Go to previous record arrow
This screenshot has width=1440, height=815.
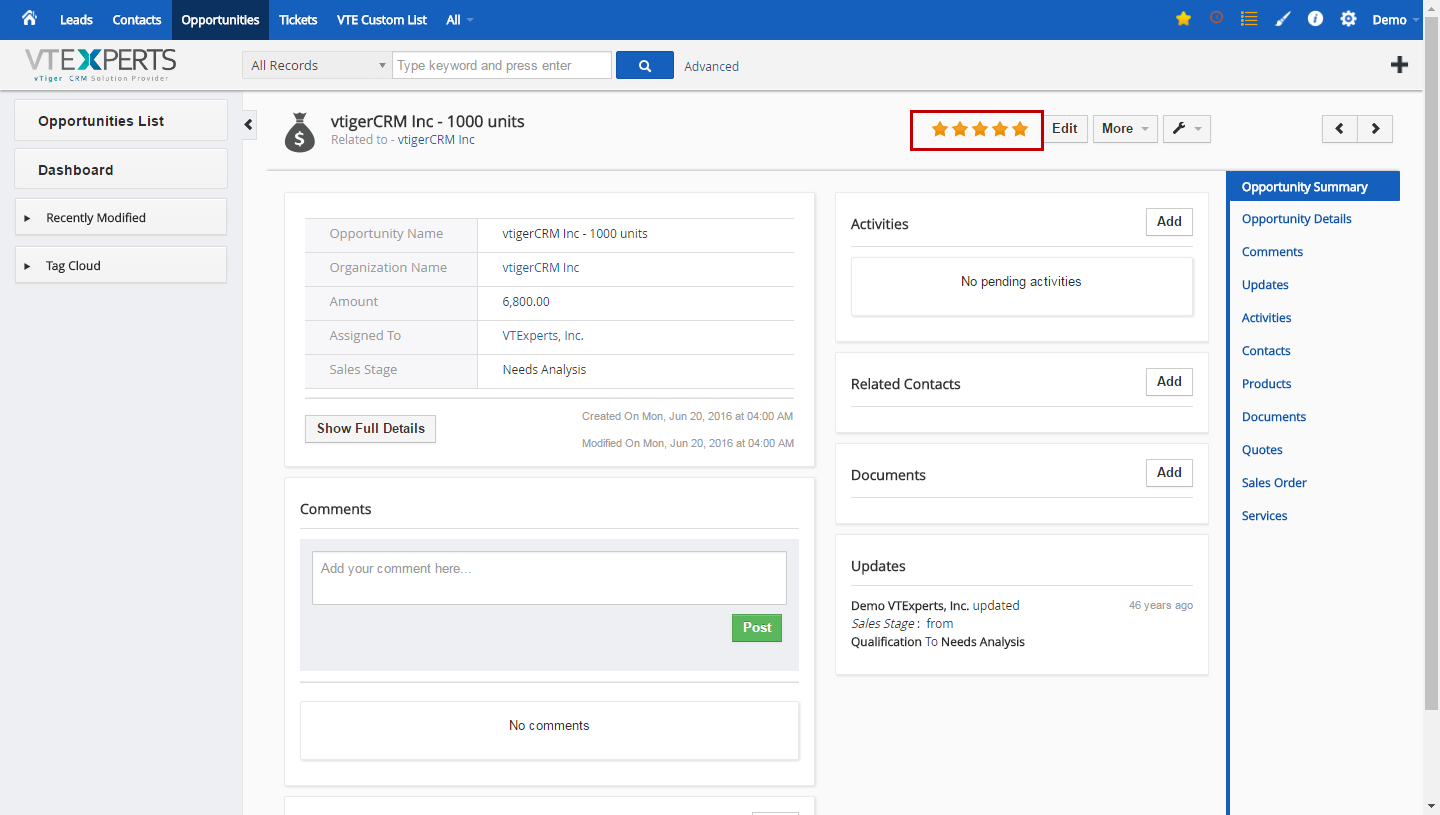tap(1340, 128)
